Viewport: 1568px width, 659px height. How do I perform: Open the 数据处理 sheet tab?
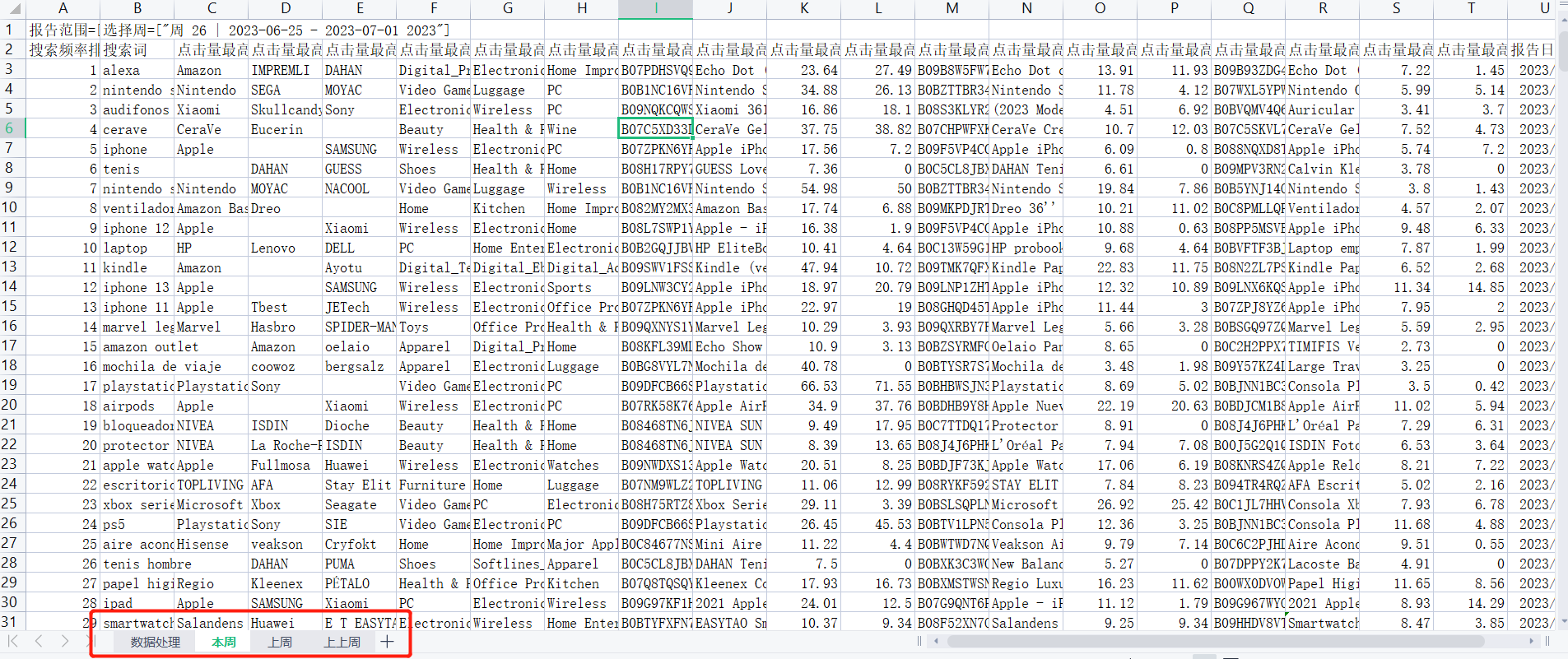pyautogui.click(x=156, y=642)
